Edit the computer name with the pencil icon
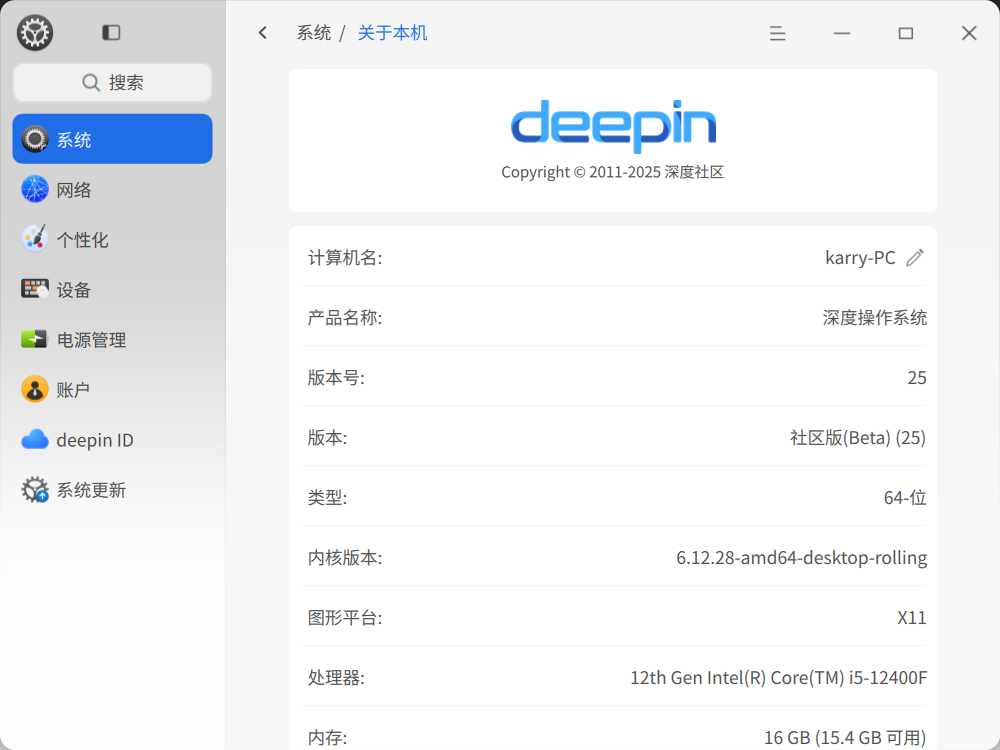This screenshot has height=750, width=1000. tap(915, 258)
